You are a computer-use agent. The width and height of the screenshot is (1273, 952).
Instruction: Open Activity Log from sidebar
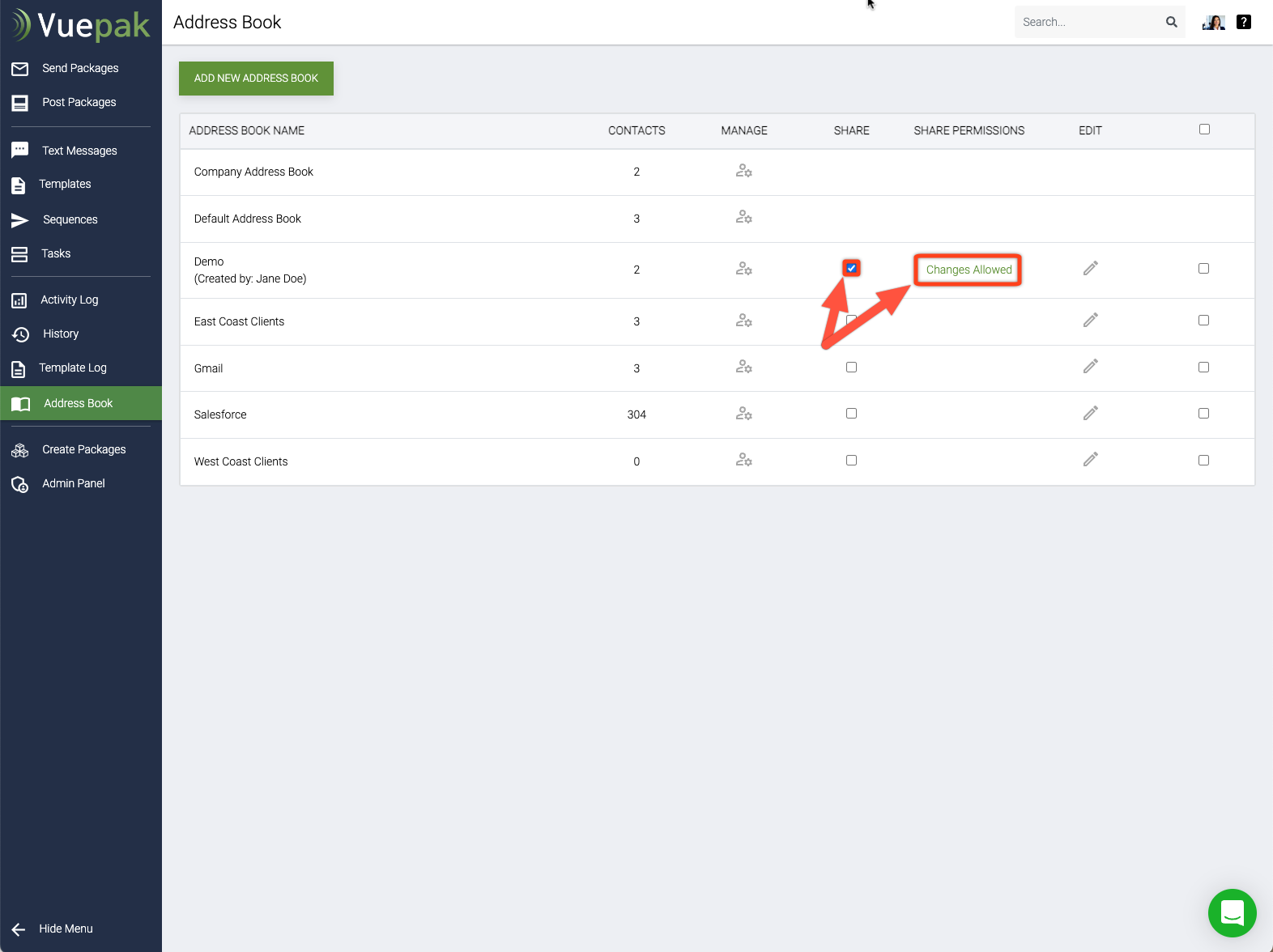click(70, 300)
